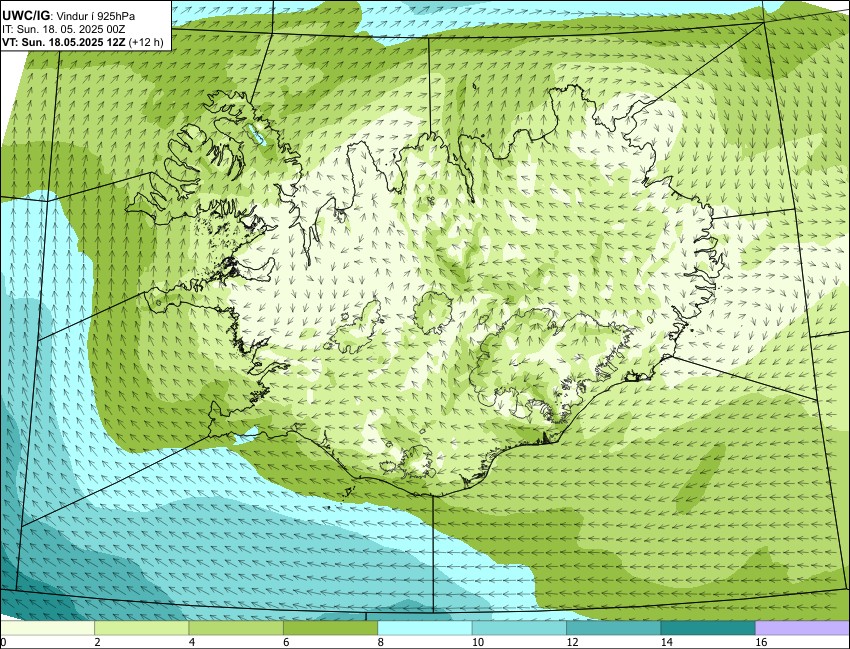
Task: Click the legend value '16'
Action: click(x=761, y=642)
